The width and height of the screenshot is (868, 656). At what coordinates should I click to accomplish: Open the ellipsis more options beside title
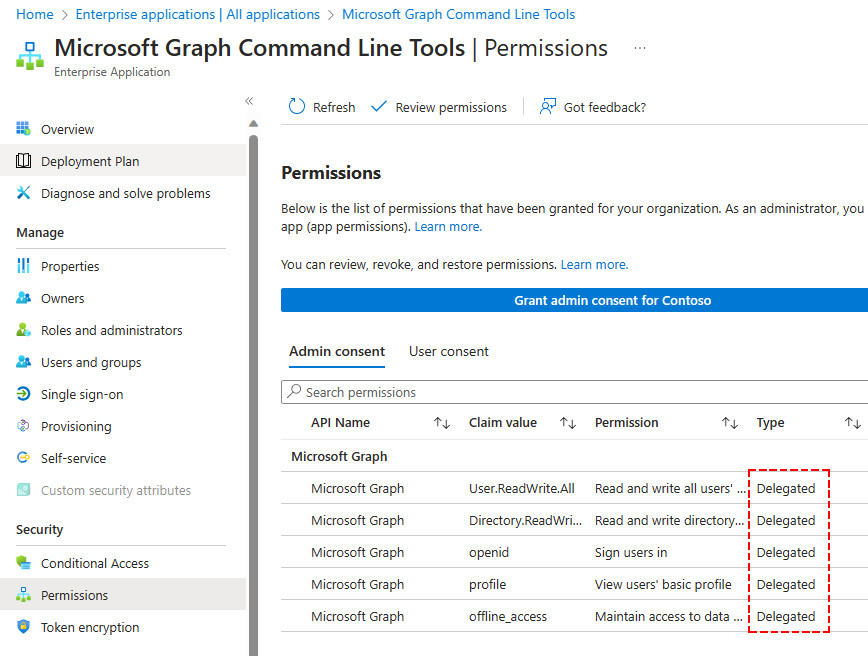click(x=639, y=48)
